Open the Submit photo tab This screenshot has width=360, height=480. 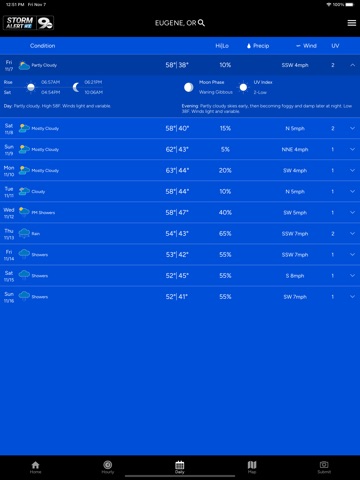(x=324, y=467)
